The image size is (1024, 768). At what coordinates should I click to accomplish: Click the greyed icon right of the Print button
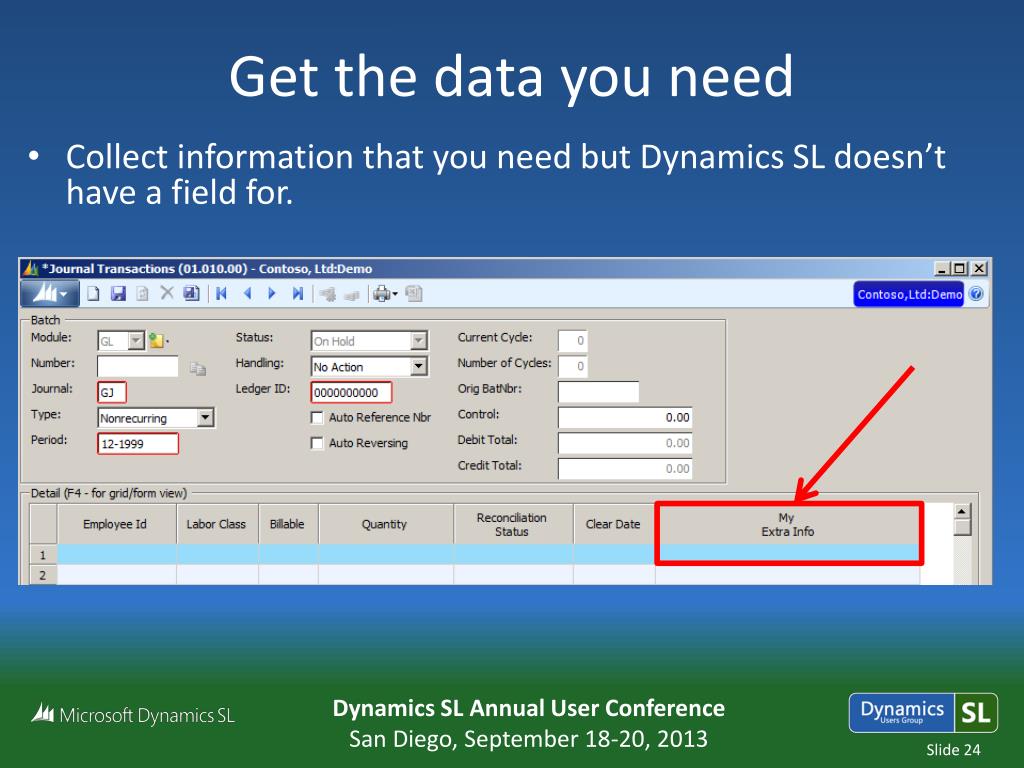pyautogui.click(x=414, y=294)
